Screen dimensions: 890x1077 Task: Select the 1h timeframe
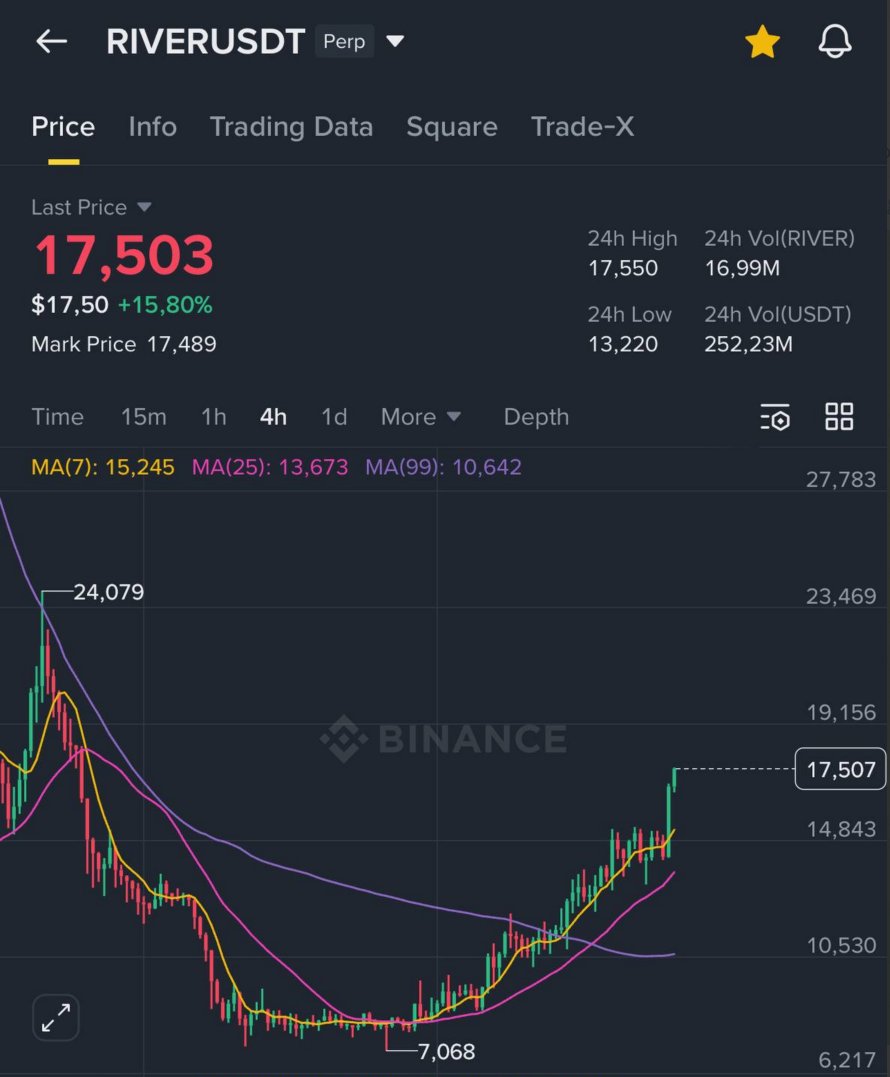pos(214,417)
